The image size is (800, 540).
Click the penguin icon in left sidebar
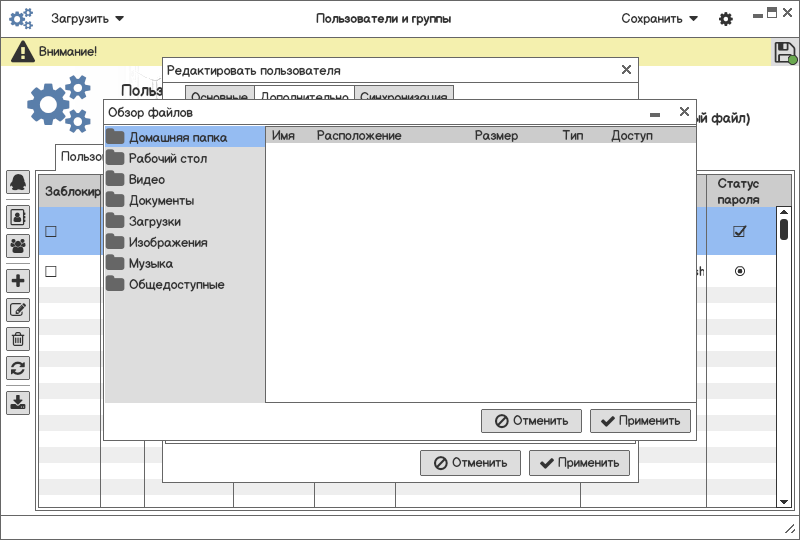coord(18,182)
